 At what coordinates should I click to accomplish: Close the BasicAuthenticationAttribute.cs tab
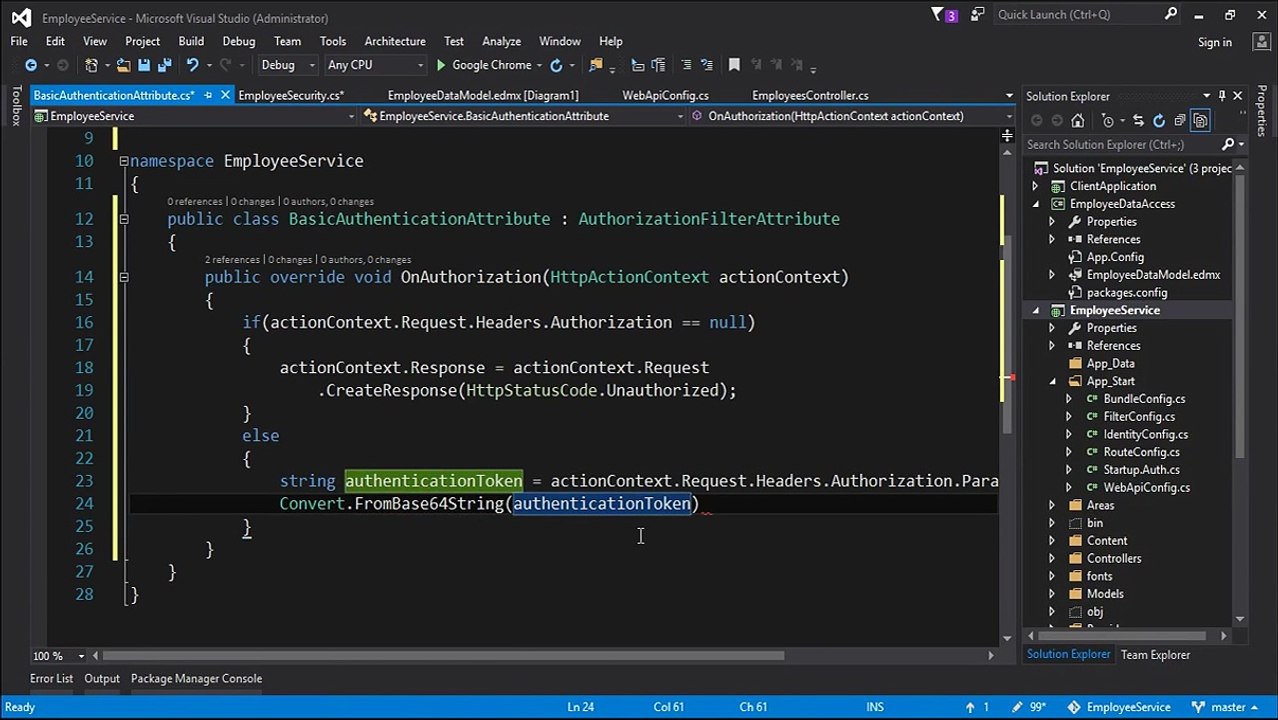[x=225, y=96]
